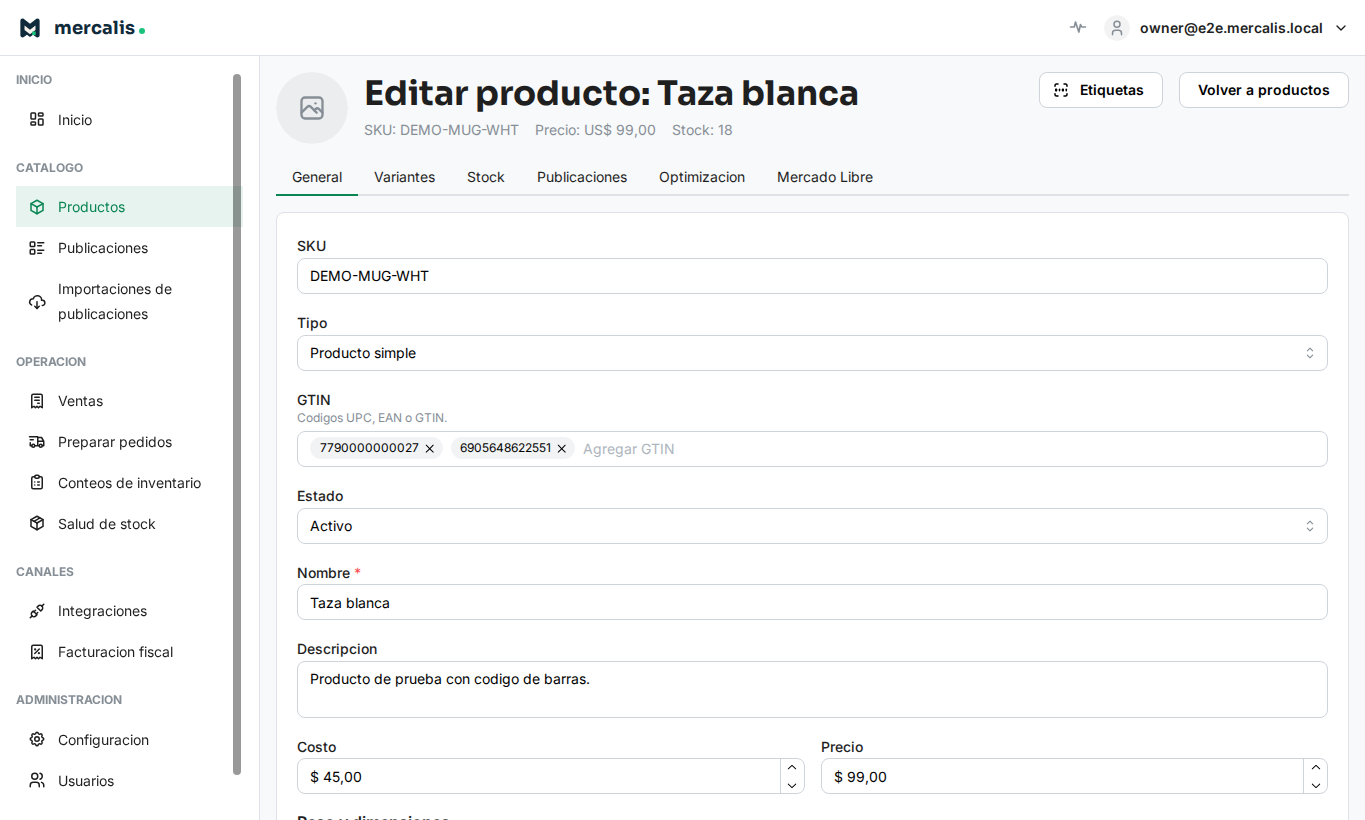The image size is (1365, 820).
Task: Click the product image placeholder thumbnail
Action: tap(312, 108)
